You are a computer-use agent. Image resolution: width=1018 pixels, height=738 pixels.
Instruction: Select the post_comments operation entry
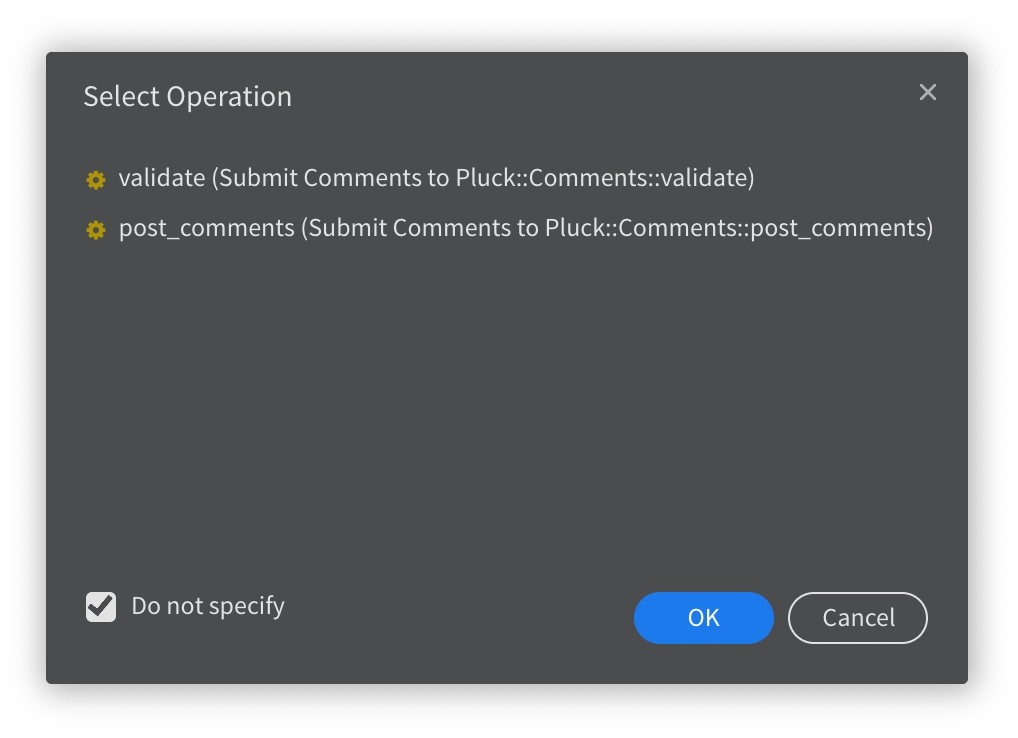click(525, 229)
